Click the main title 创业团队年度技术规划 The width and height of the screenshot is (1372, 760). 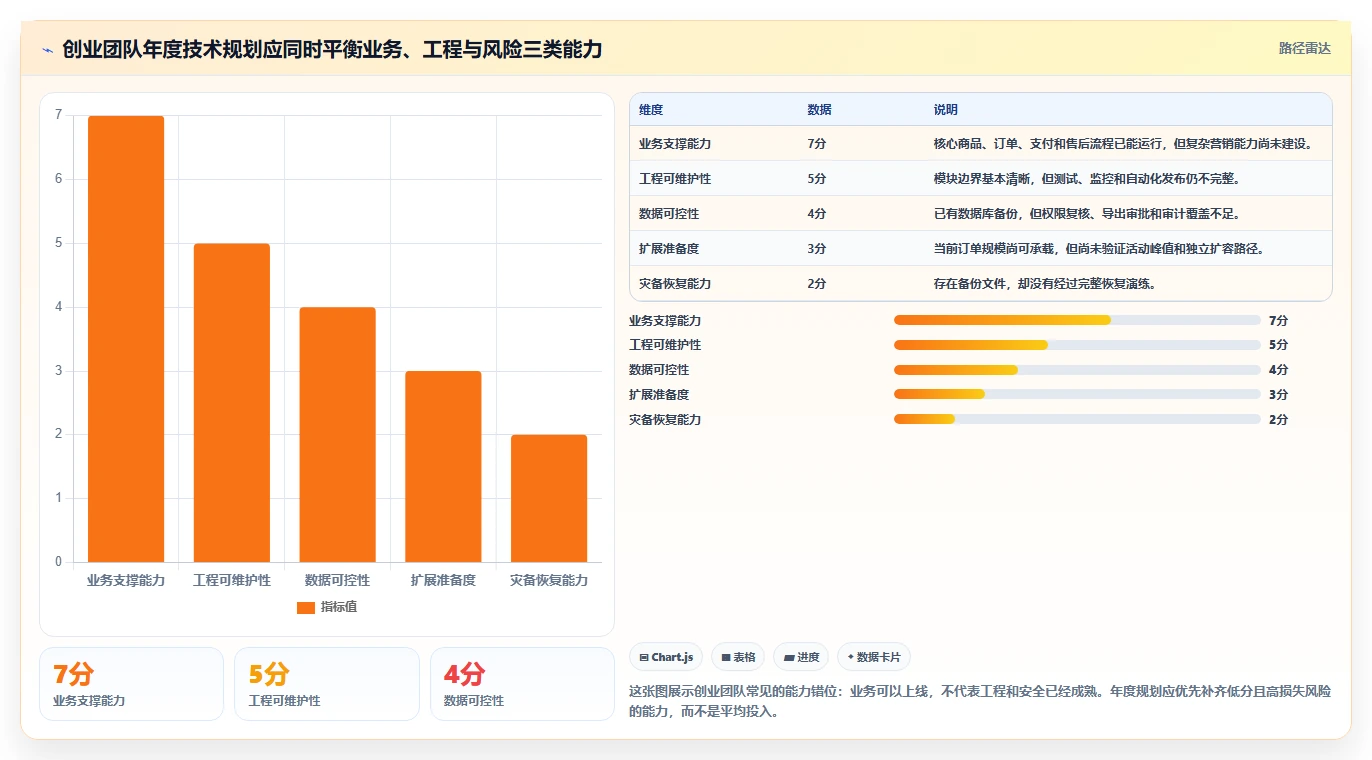332,49
